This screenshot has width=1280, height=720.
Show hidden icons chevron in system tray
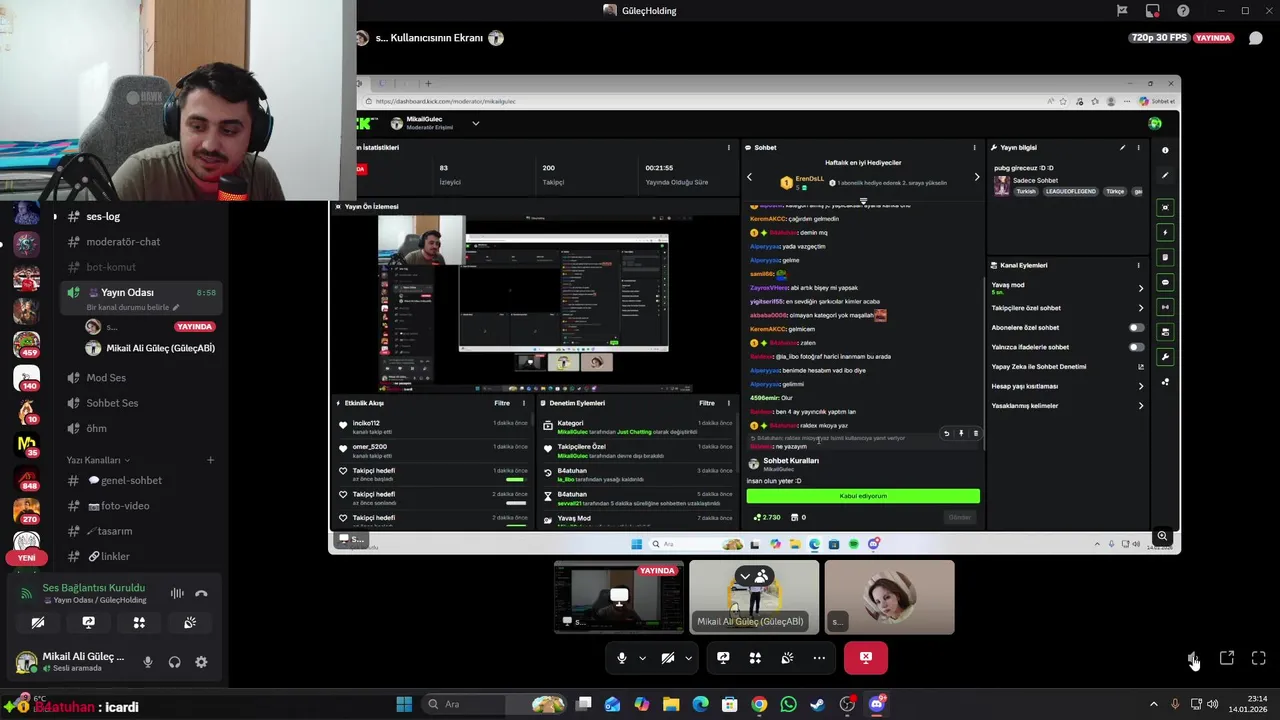[1153, 704]
